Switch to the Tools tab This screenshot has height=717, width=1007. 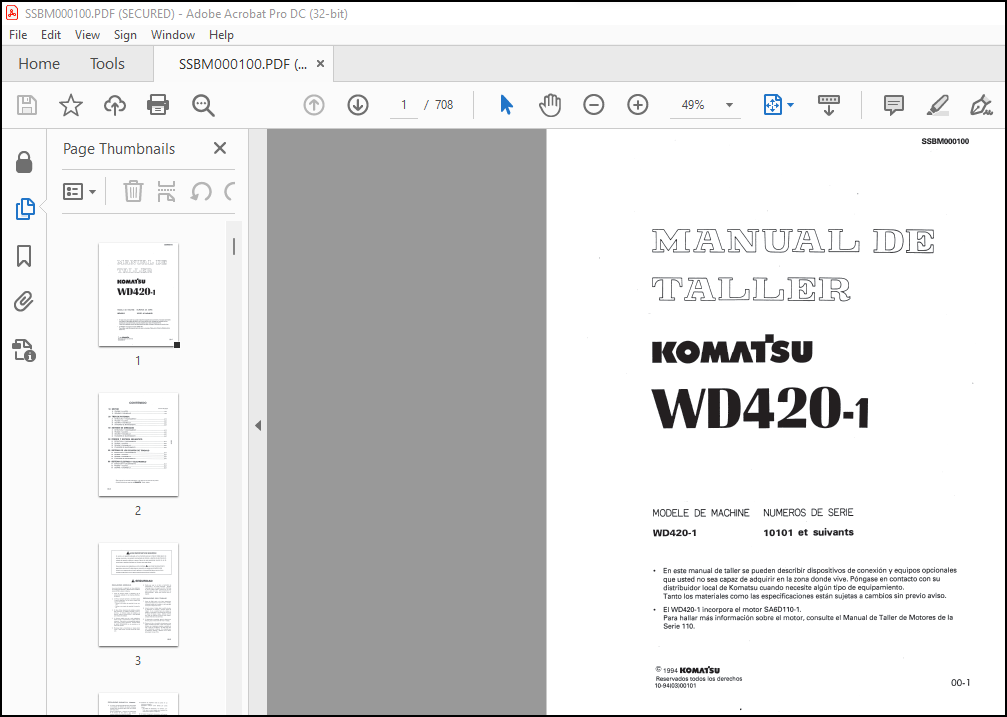[x=107, y=64]
